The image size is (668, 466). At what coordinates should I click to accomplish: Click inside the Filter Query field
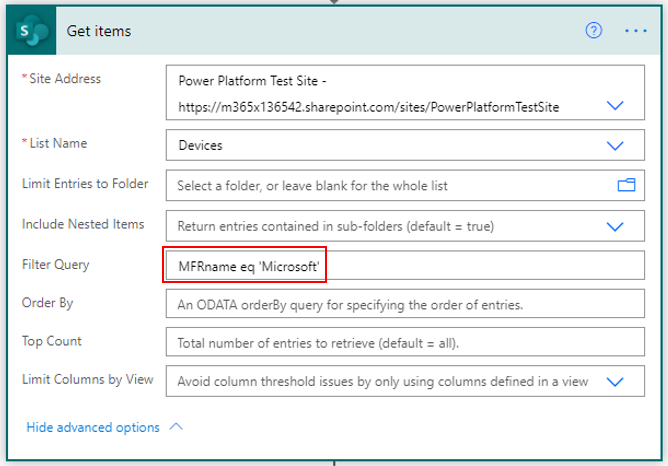[405, 266]
